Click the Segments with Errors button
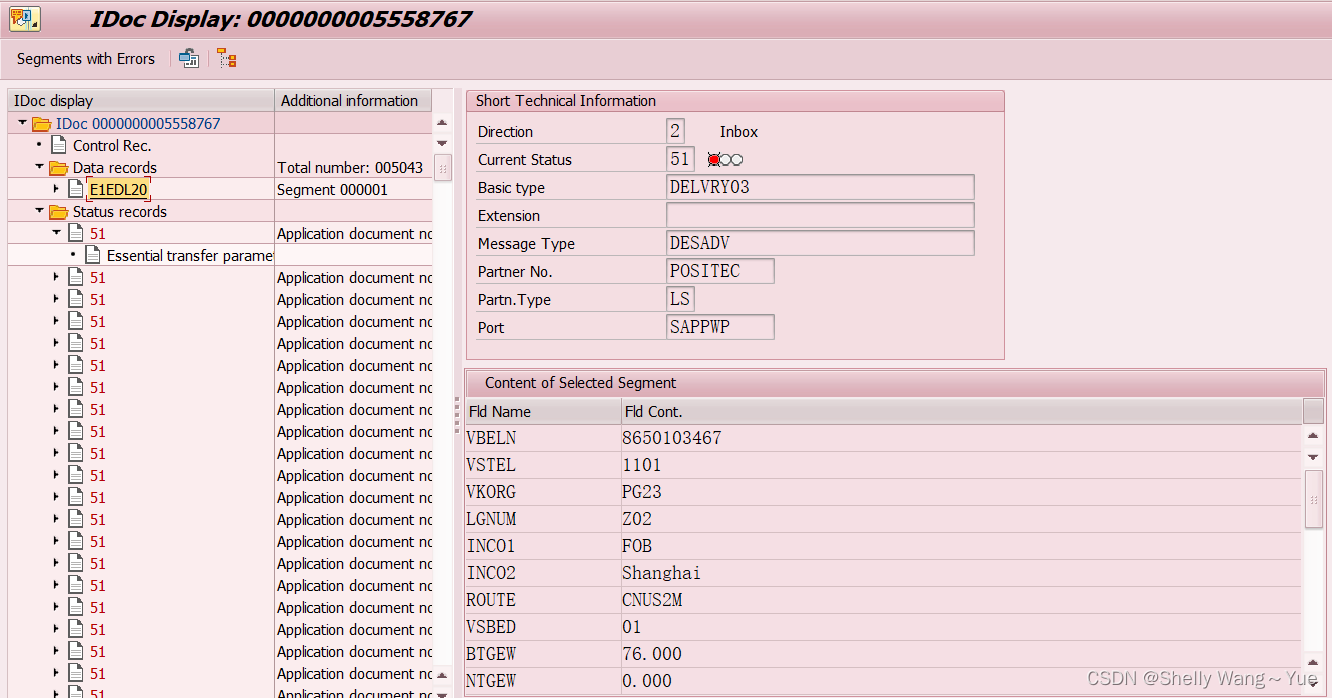This screenshot has width=1332, height=698. [x=85, y=58]
